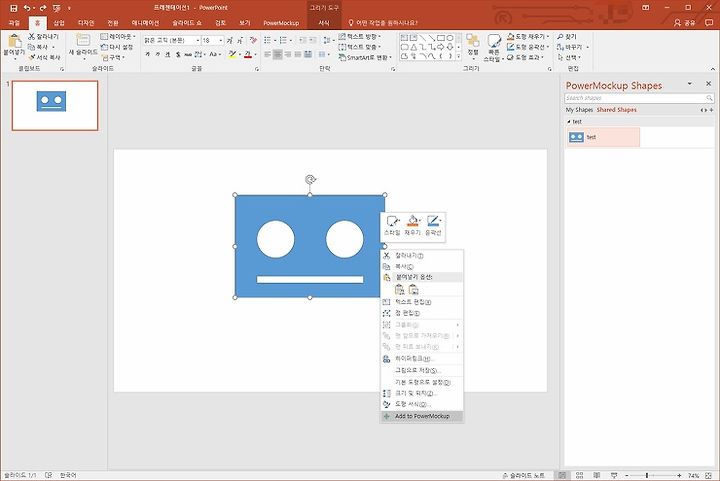Select slide 1 thumbnail in slide panel
720x481 pixels.
click(x=55, y=106)
